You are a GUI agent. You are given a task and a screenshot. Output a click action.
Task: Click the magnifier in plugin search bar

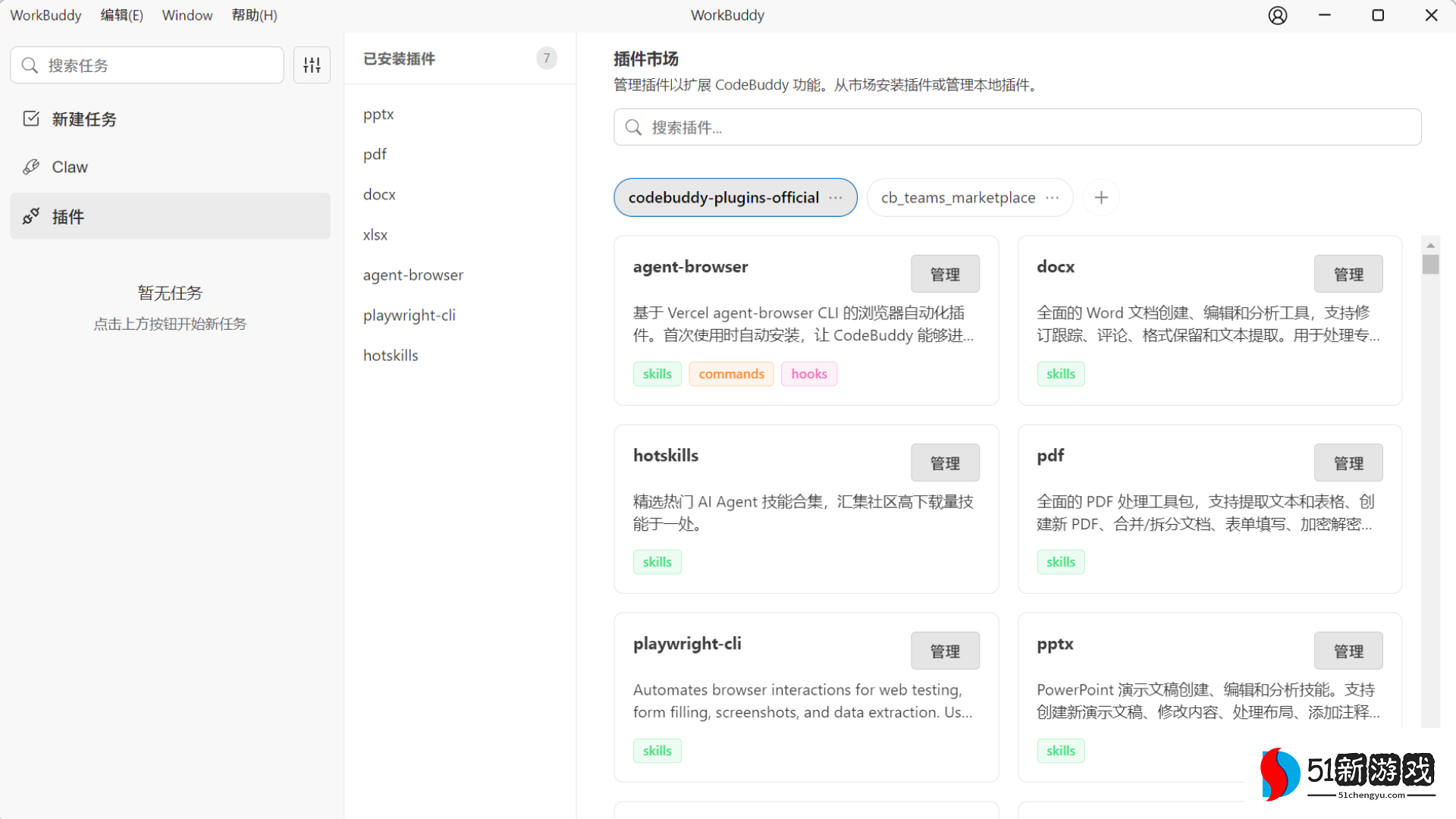[x=634, y=127]
